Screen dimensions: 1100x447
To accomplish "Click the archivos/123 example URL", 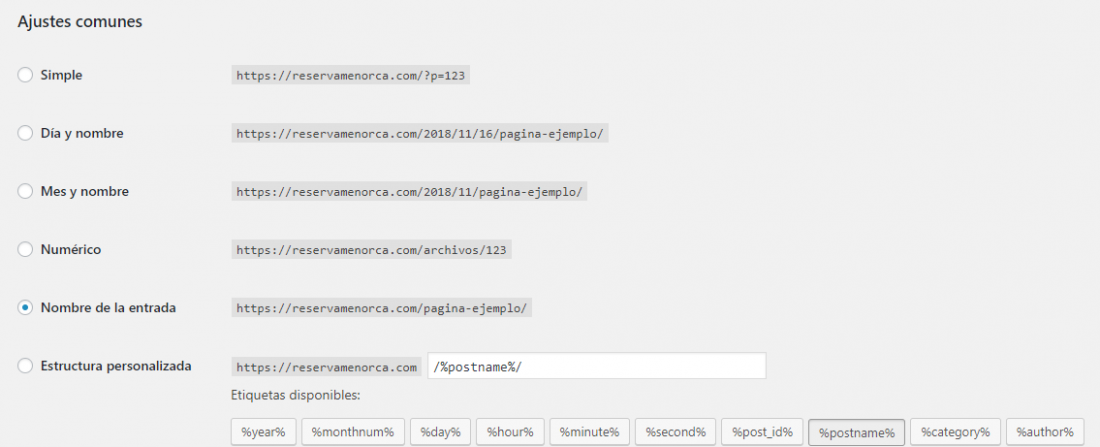I will pos(371,250).
